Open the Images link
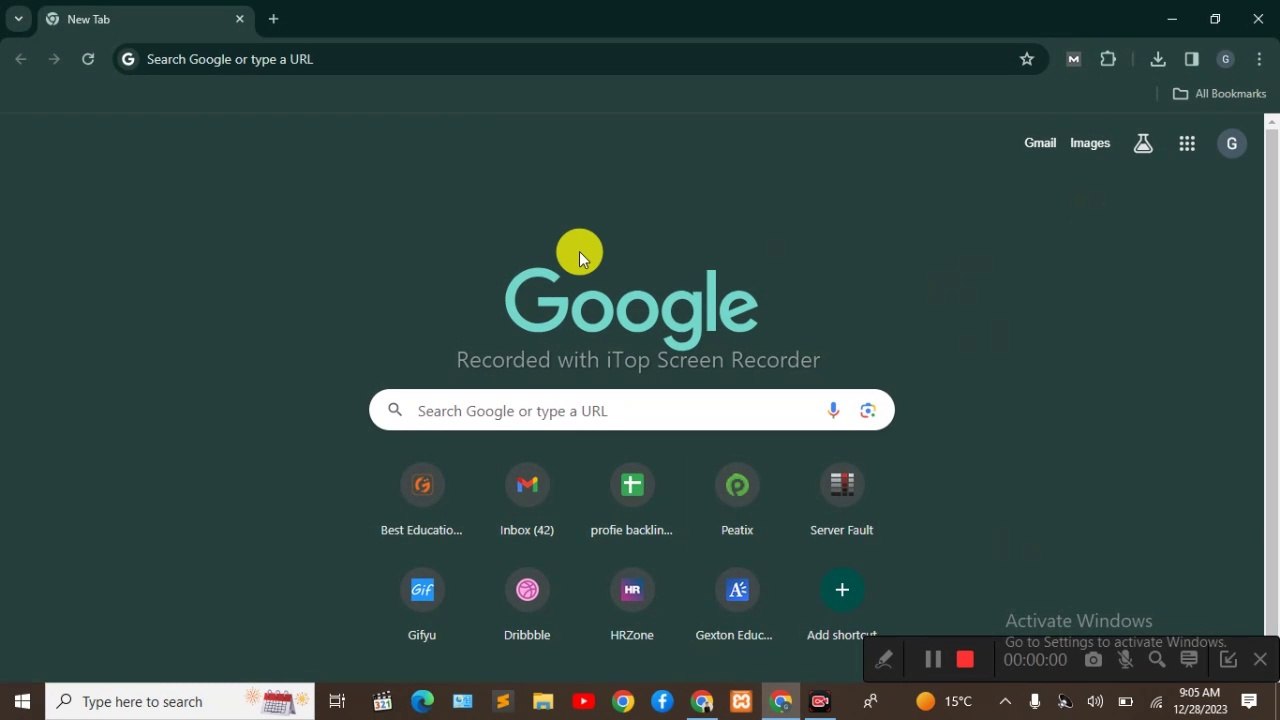The width and height of the screenshot is (1280, 720). click(1090, 143)
